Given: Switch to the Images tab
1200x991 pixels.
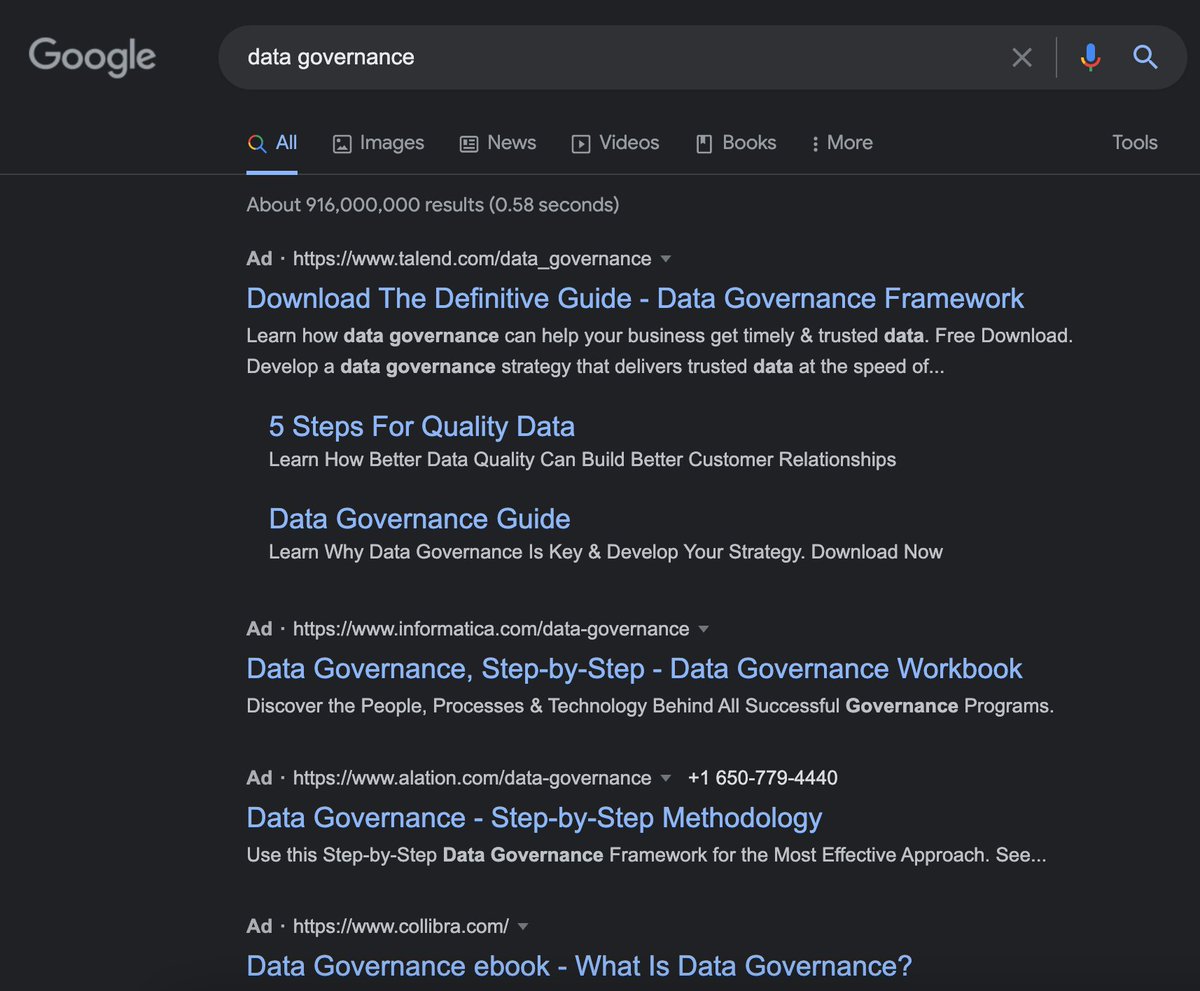Looking at the screenshot, I should pyautogui.click(x=378, y=143).
